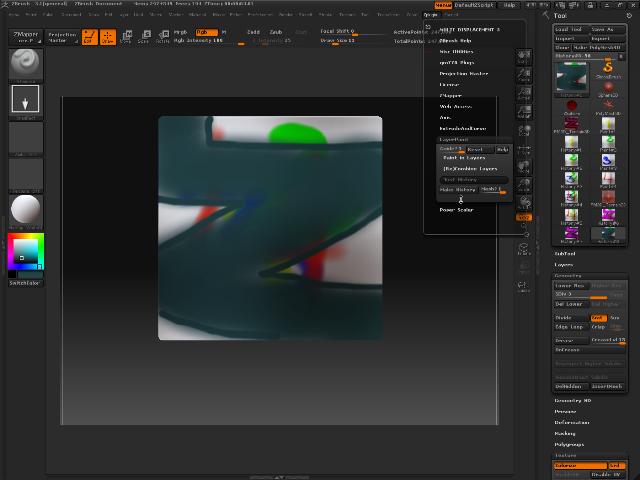Select the Sphere3D tool icon
The height and width of the screenshot is (480, 640).
tap(608, 87)
